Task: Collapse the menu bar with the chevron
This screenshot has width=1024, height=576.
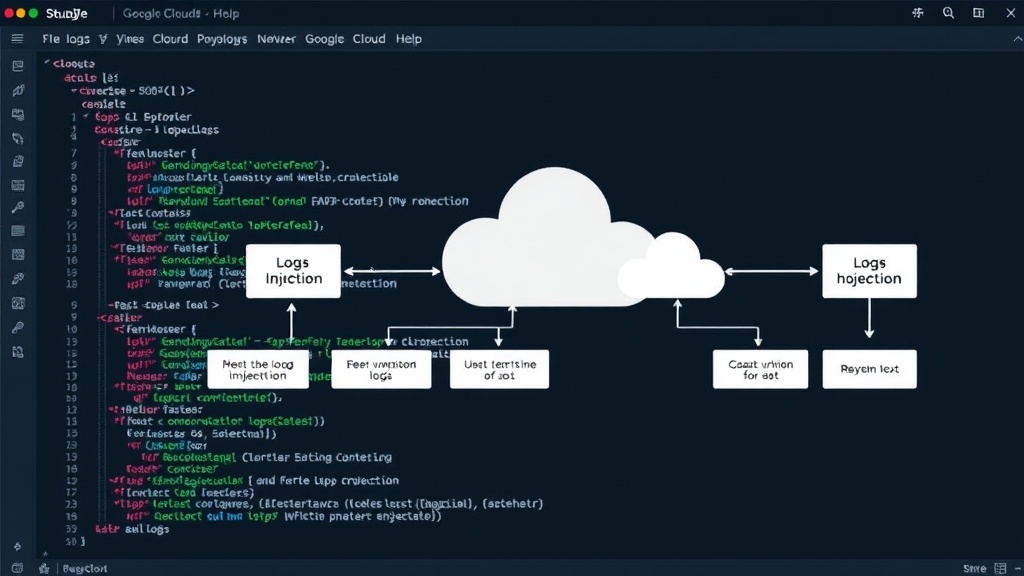Action: coord(1017,39)
